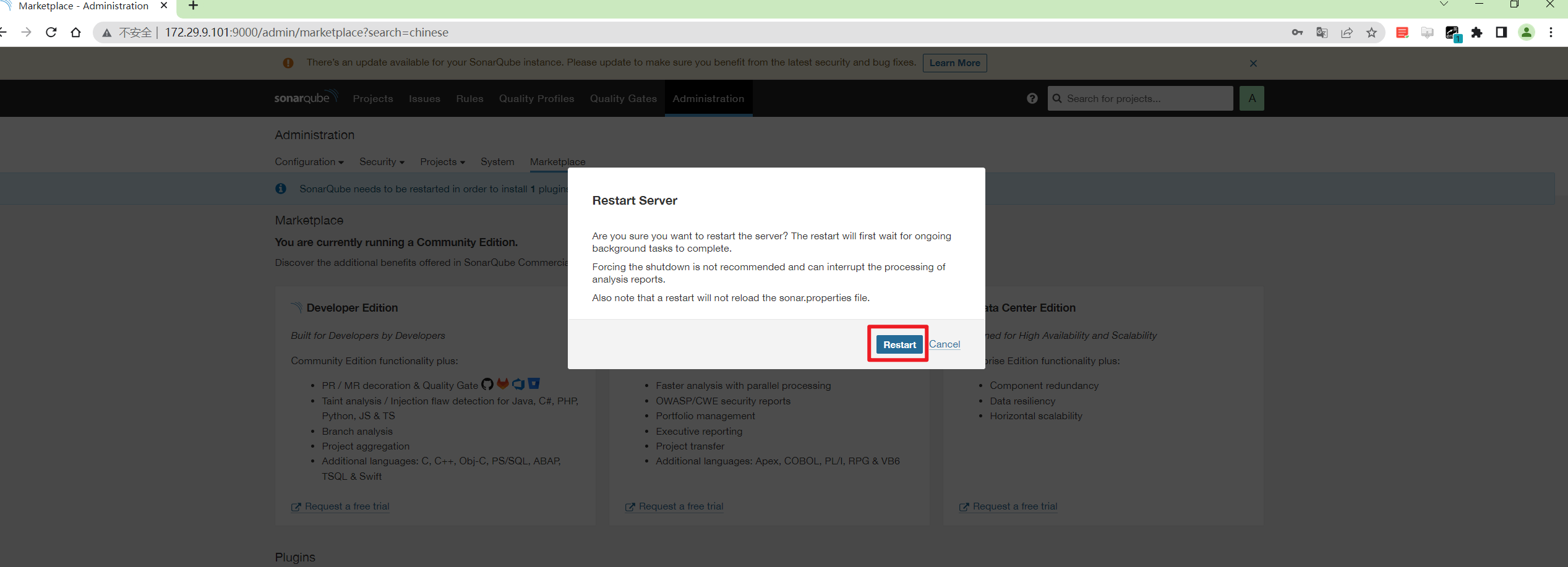Open a new browser tab

click(193, 6)
